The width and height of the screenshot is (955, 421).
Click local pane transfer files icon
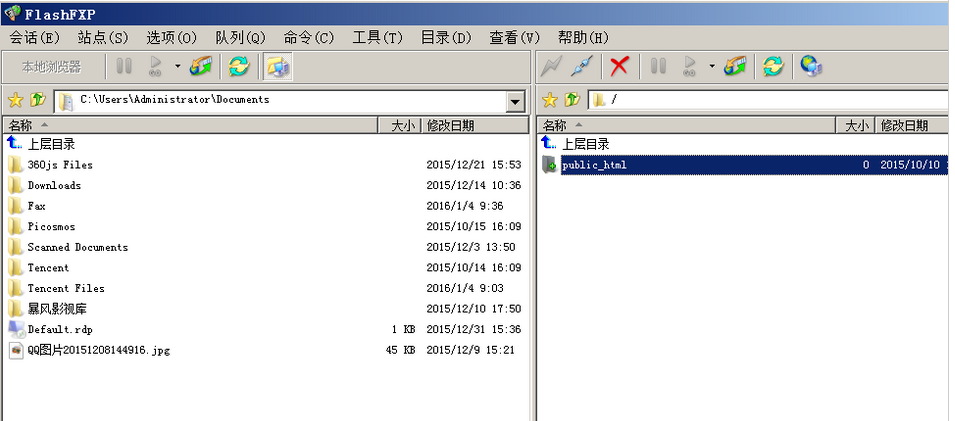click(200, 66)
